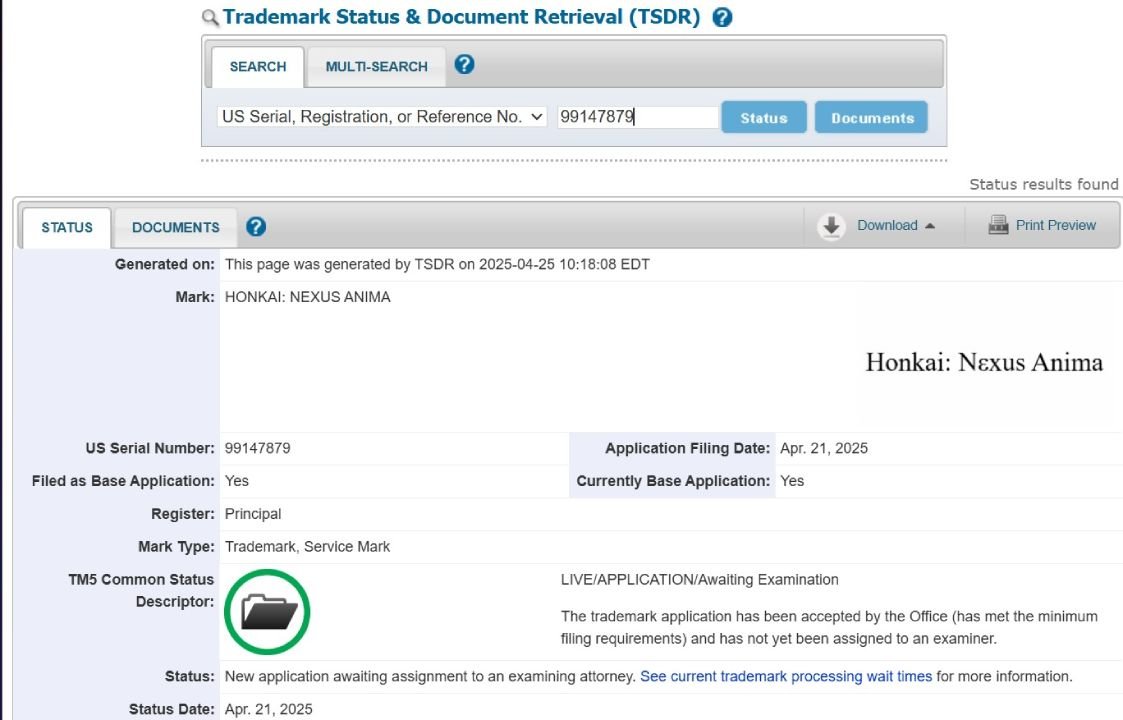Click the Register value 'Principal'
The height and width of the screenshot is (720, 1123).
(x=253, y=514)
